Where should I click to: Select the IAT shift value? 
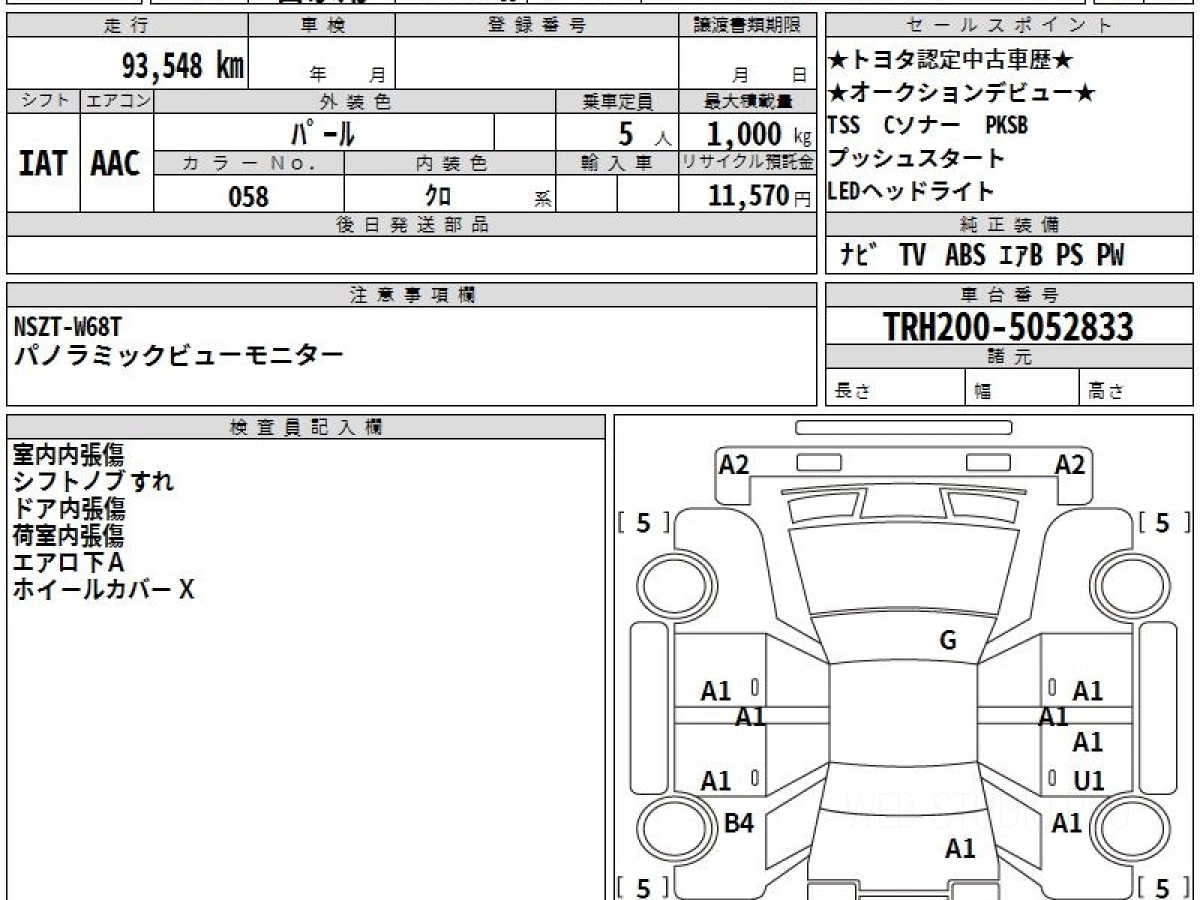tap(44, 163)
